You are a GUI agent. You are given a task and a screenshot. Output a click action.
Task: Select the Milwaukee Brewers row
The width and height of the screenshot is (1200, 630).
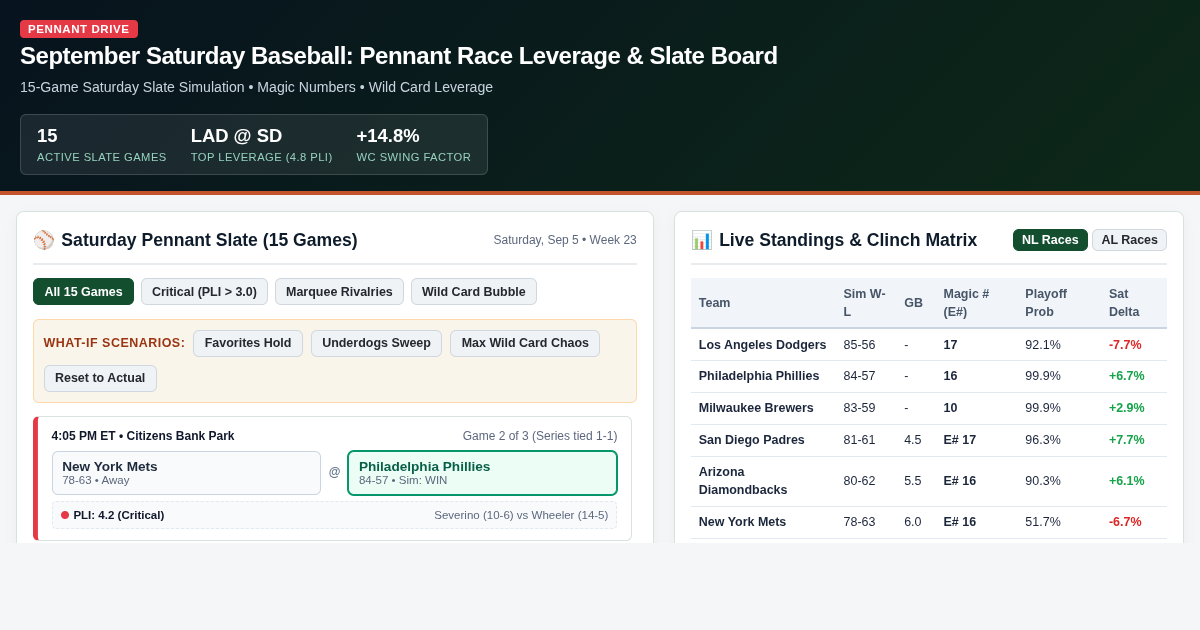(x=929, y=409)
